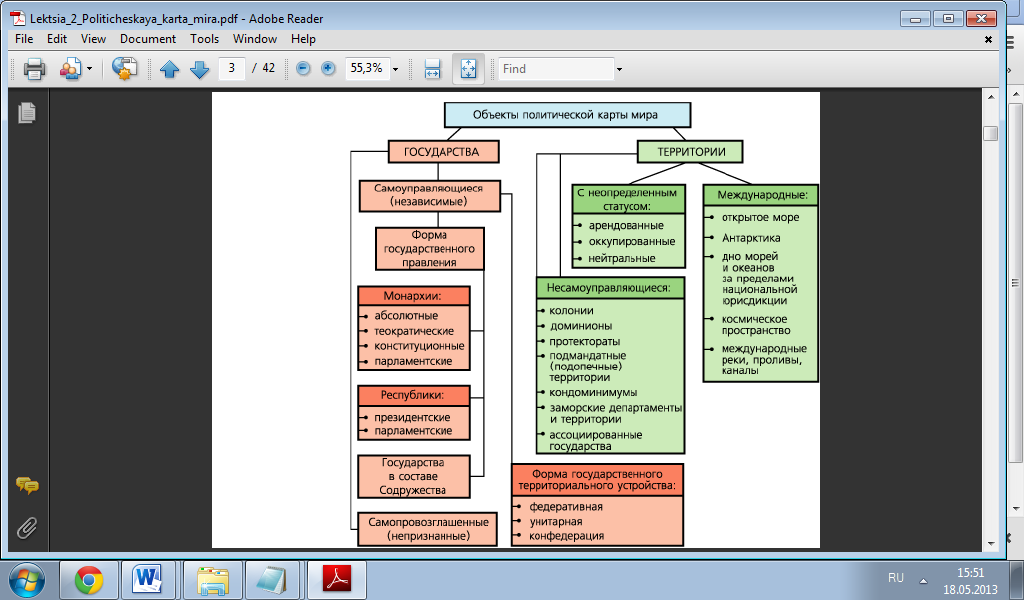Image resolution: width=1024 pixels, height=600 pixels.
Task: Click the vertical scrollbar up arrow
Action: 991,97
